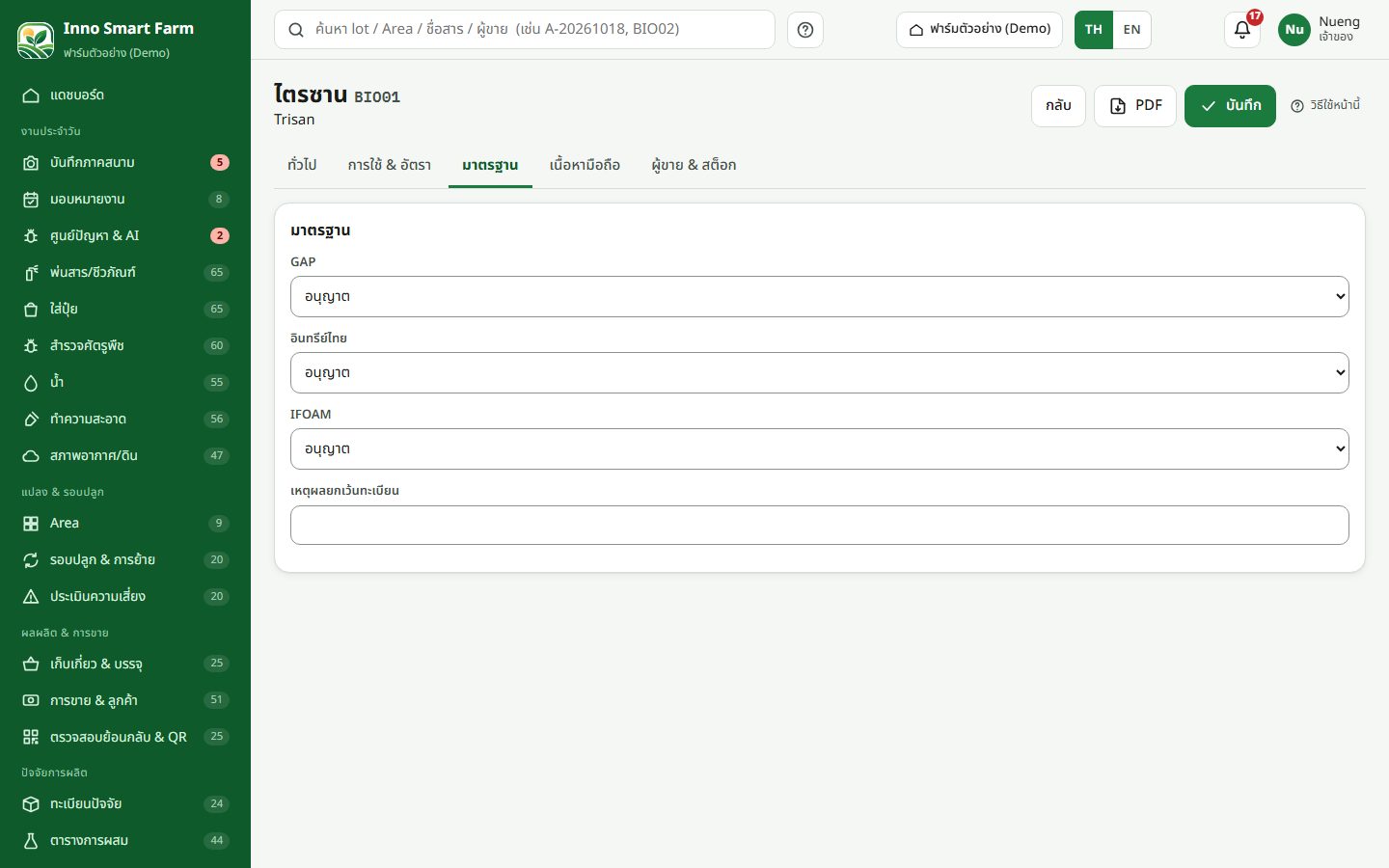Switch to the เนื้อหามือถือ tab
1389x868 pixels.
pos(585,165)
